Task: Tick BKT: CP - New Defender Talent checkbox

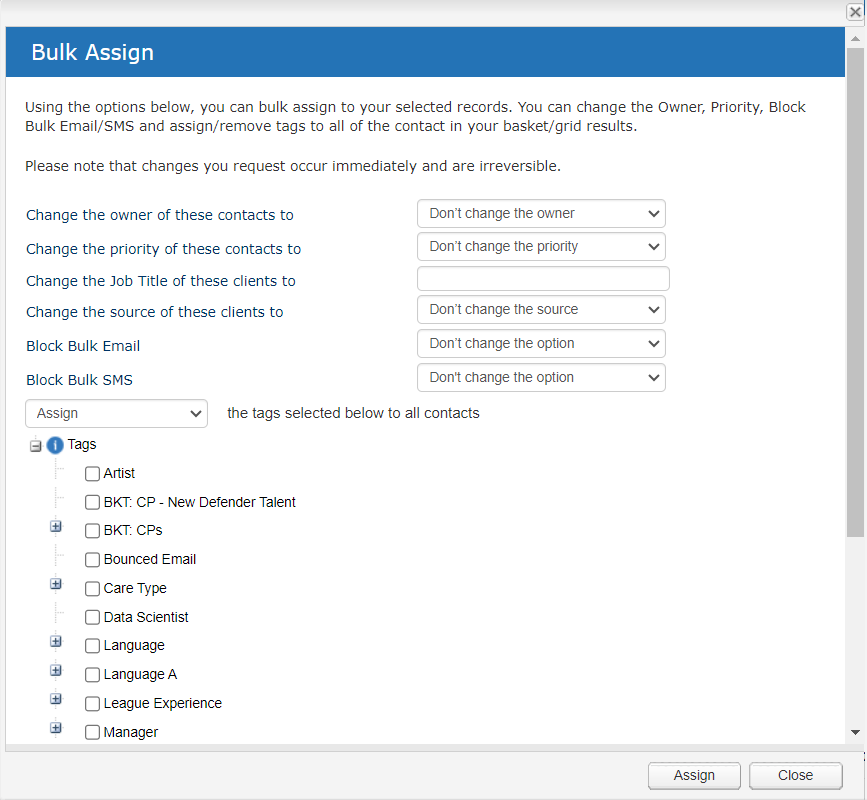Action: pyautogui.click(x=92, y=503)
